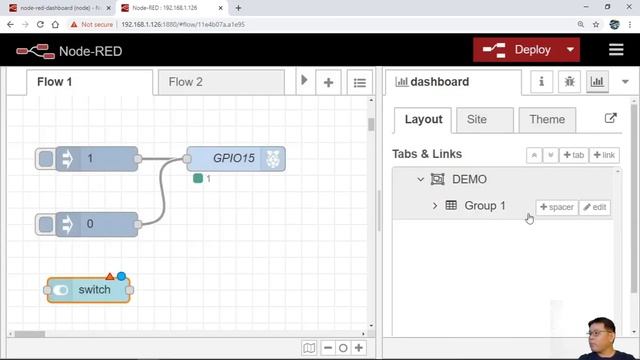Click the workspace vertical scrollbar thumb
The height and width of the screenshot is (360, 640).
[x=371, y=124]
